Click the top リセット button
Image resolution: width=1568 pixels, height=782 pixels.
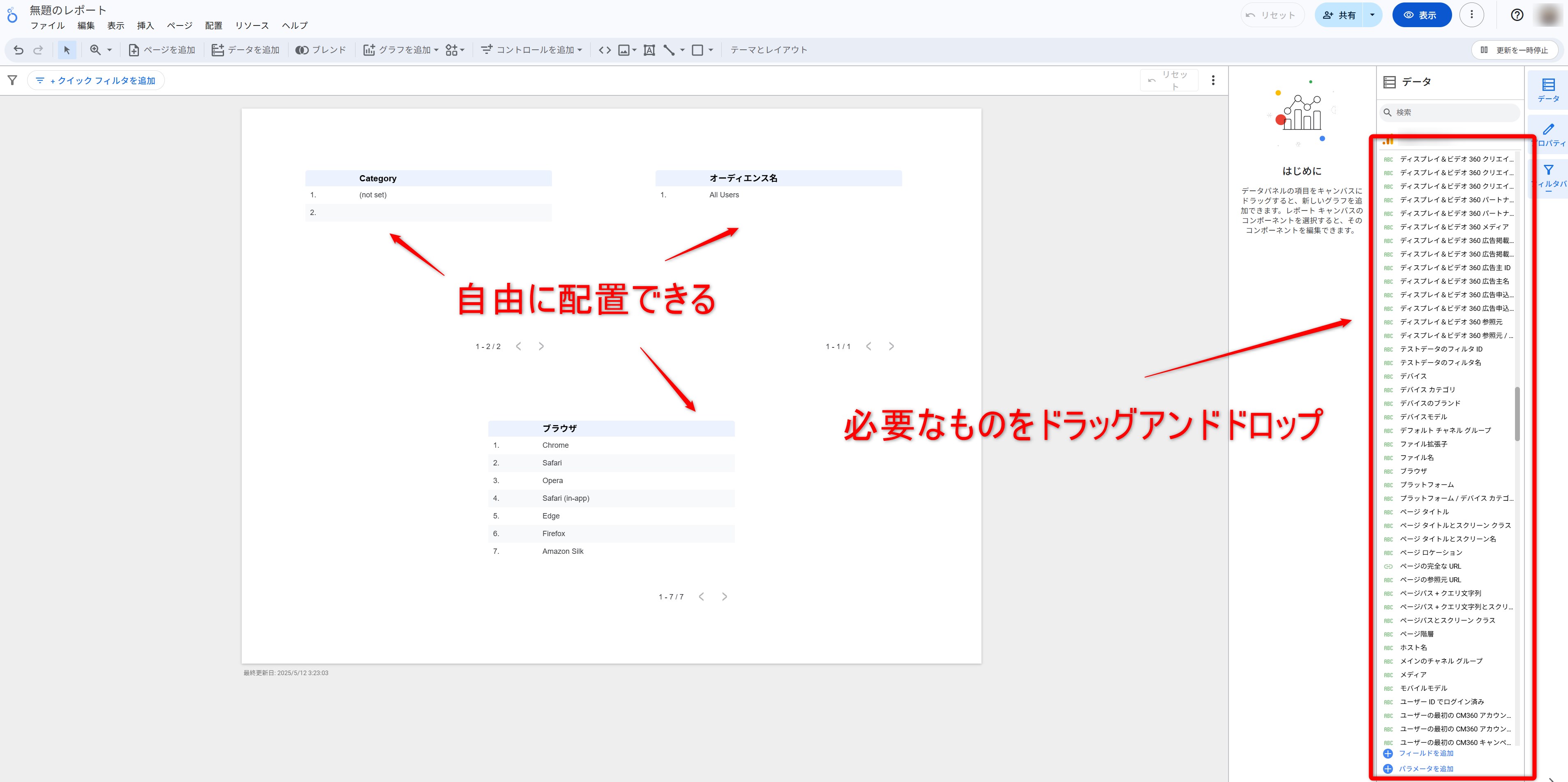1272,15
